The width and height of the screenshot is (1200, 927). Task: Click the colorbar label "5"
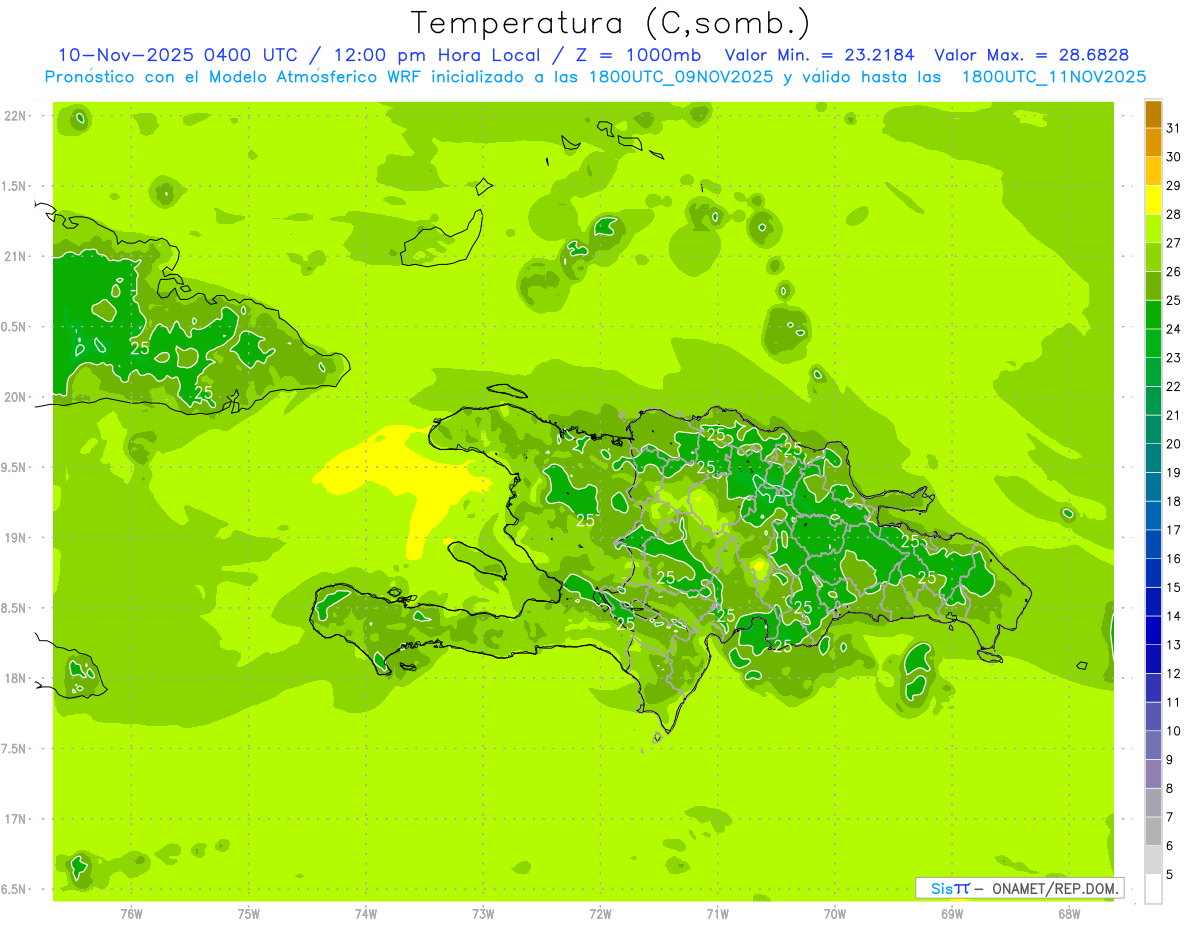tap(1170, 875)
